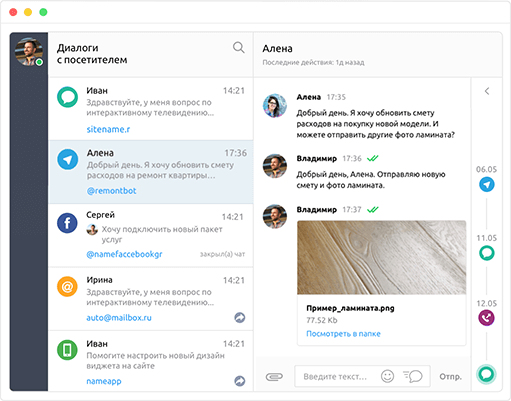Open the @remontbot link

(112, 191)
